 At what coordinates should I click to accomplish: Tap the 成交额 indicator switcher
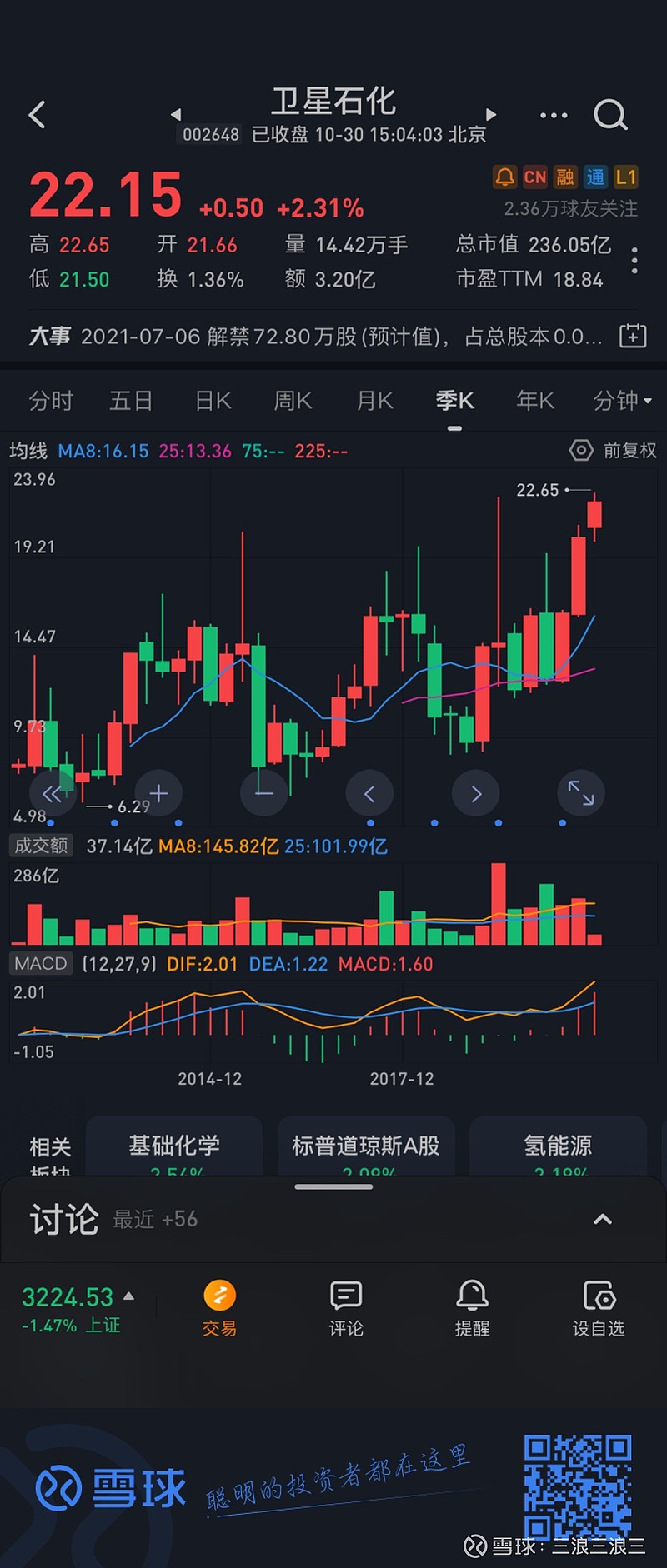point(41,846)
